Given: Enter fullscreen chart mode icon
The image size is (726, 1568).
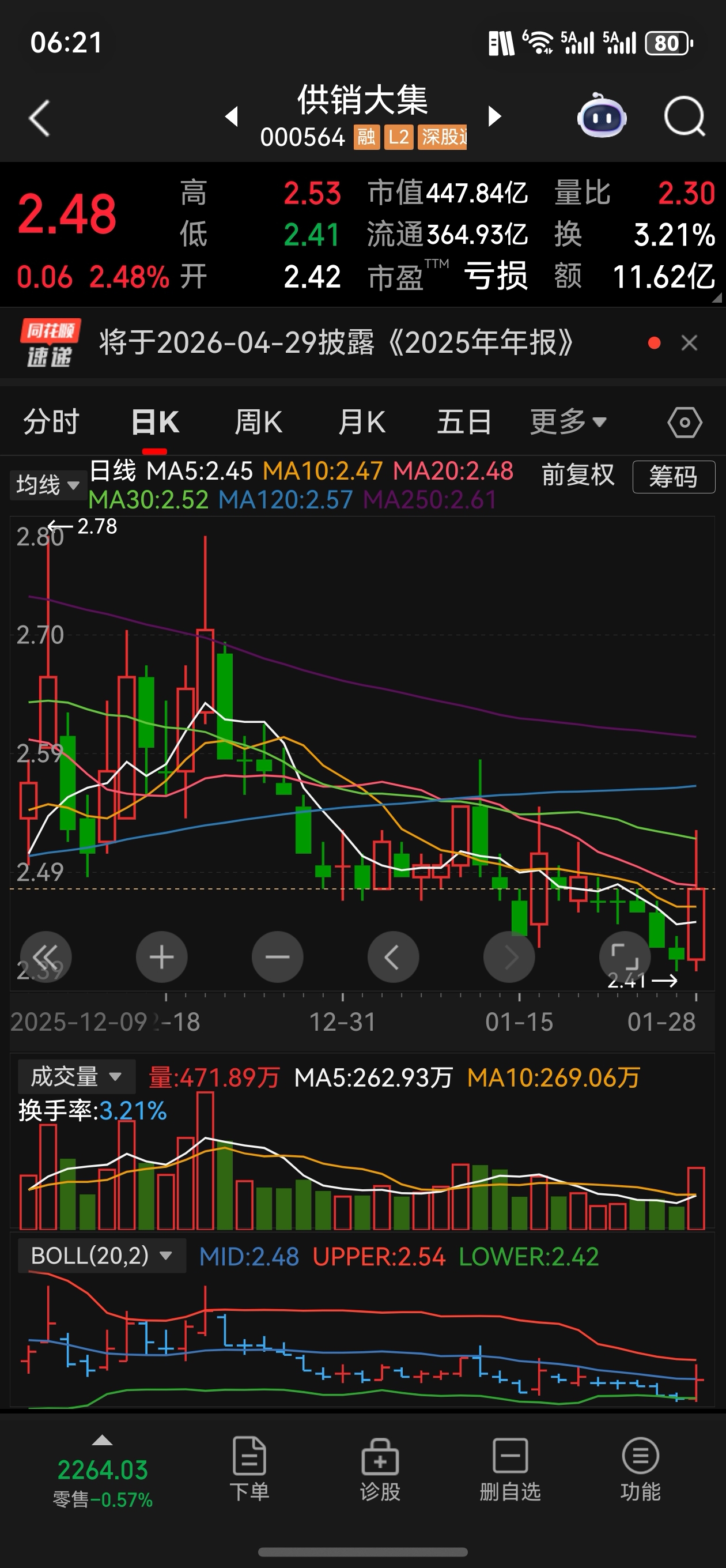Looking at the screenshot, I should tap(625, 957).
